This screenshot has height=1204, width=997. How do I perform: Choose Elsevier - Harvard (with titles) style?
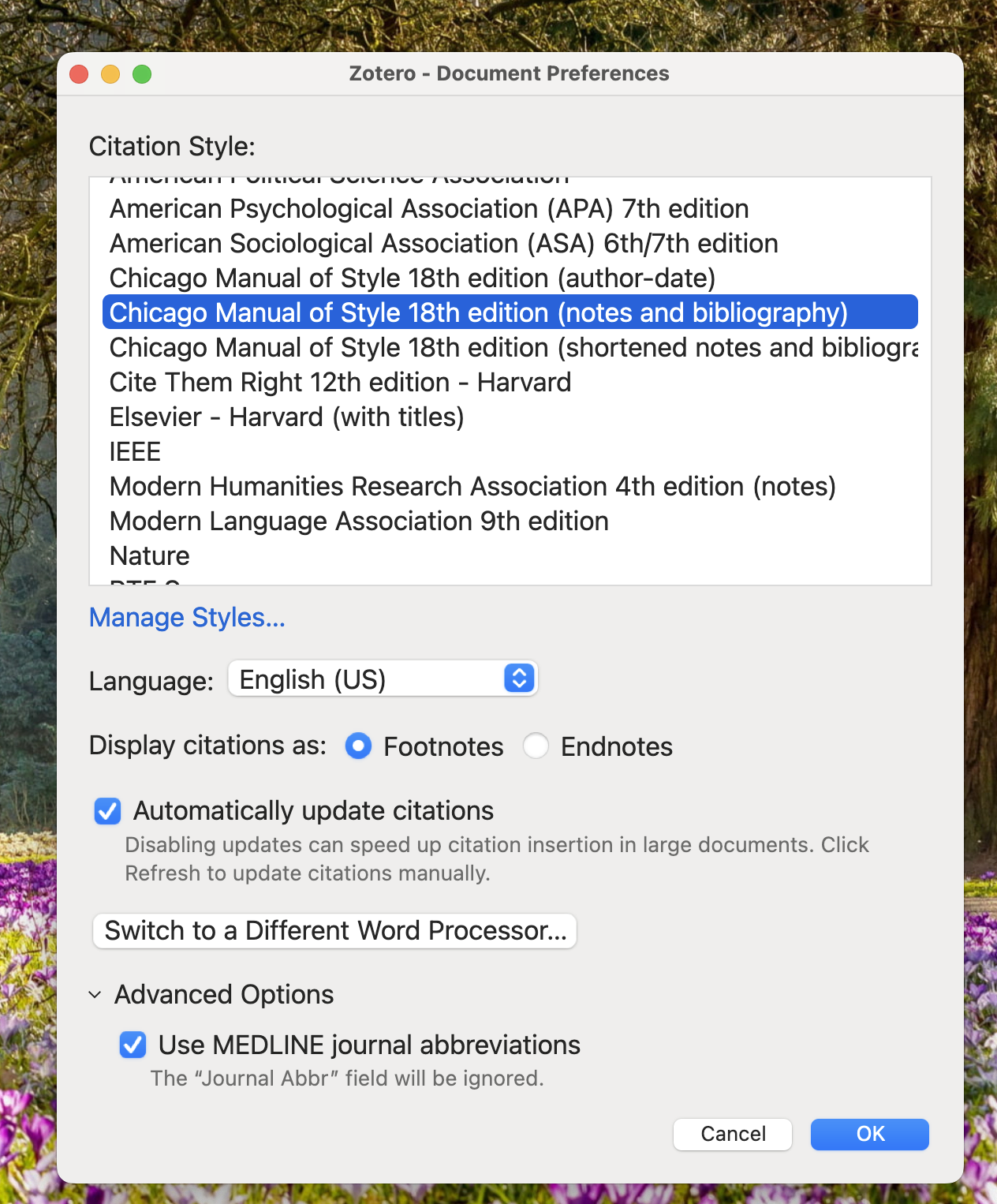pos(510,417)
